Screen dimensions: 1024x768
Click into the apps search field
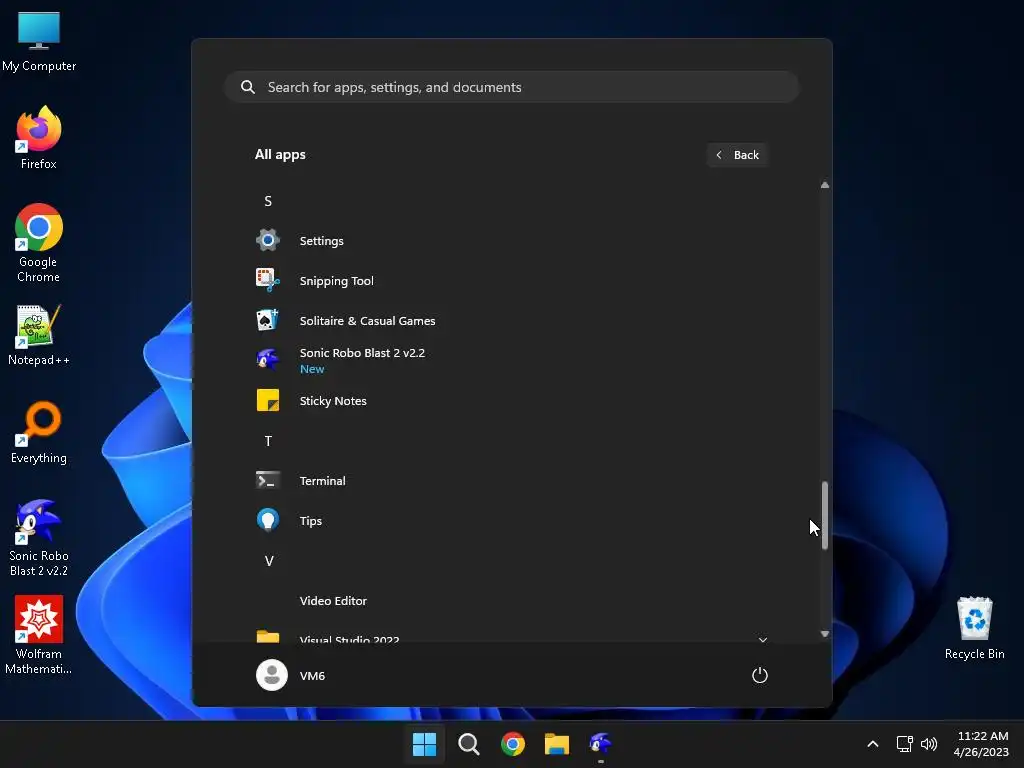click(x=512, y=87)
